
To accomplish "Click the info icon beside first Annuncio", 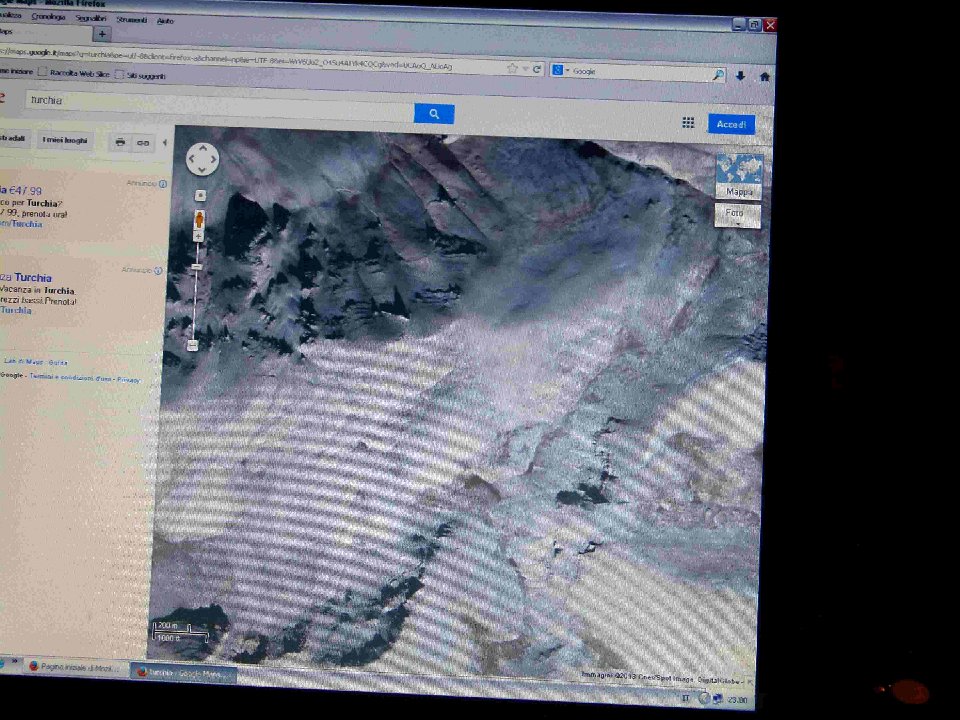I will point(163,184).
